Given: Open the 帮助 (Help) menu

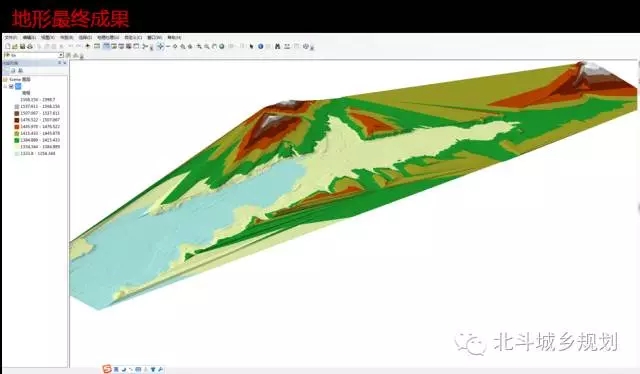Looking at the screenshot, I should 174,37.
